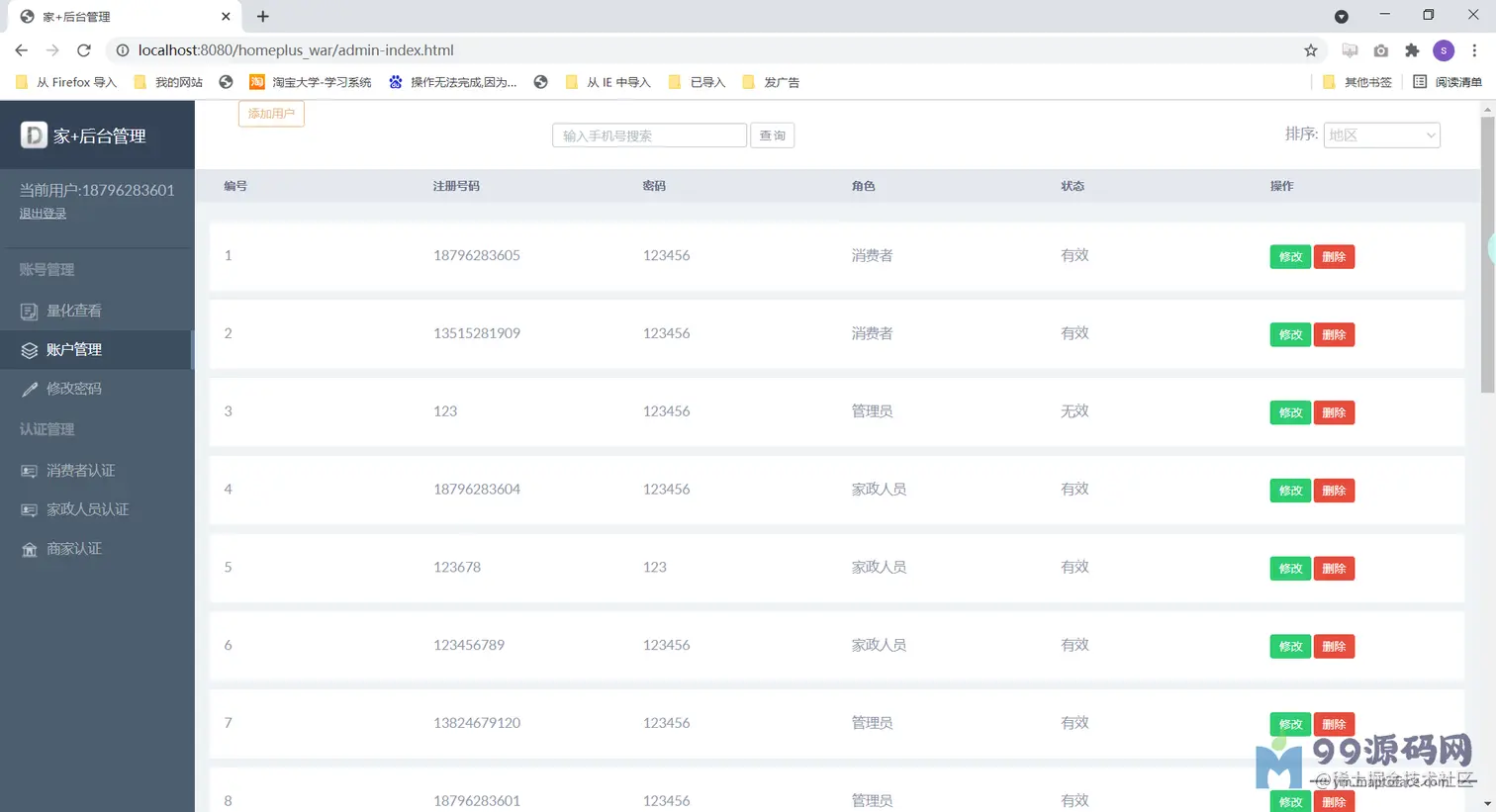Click 删除 for user 13515281909

point(1334,335)
